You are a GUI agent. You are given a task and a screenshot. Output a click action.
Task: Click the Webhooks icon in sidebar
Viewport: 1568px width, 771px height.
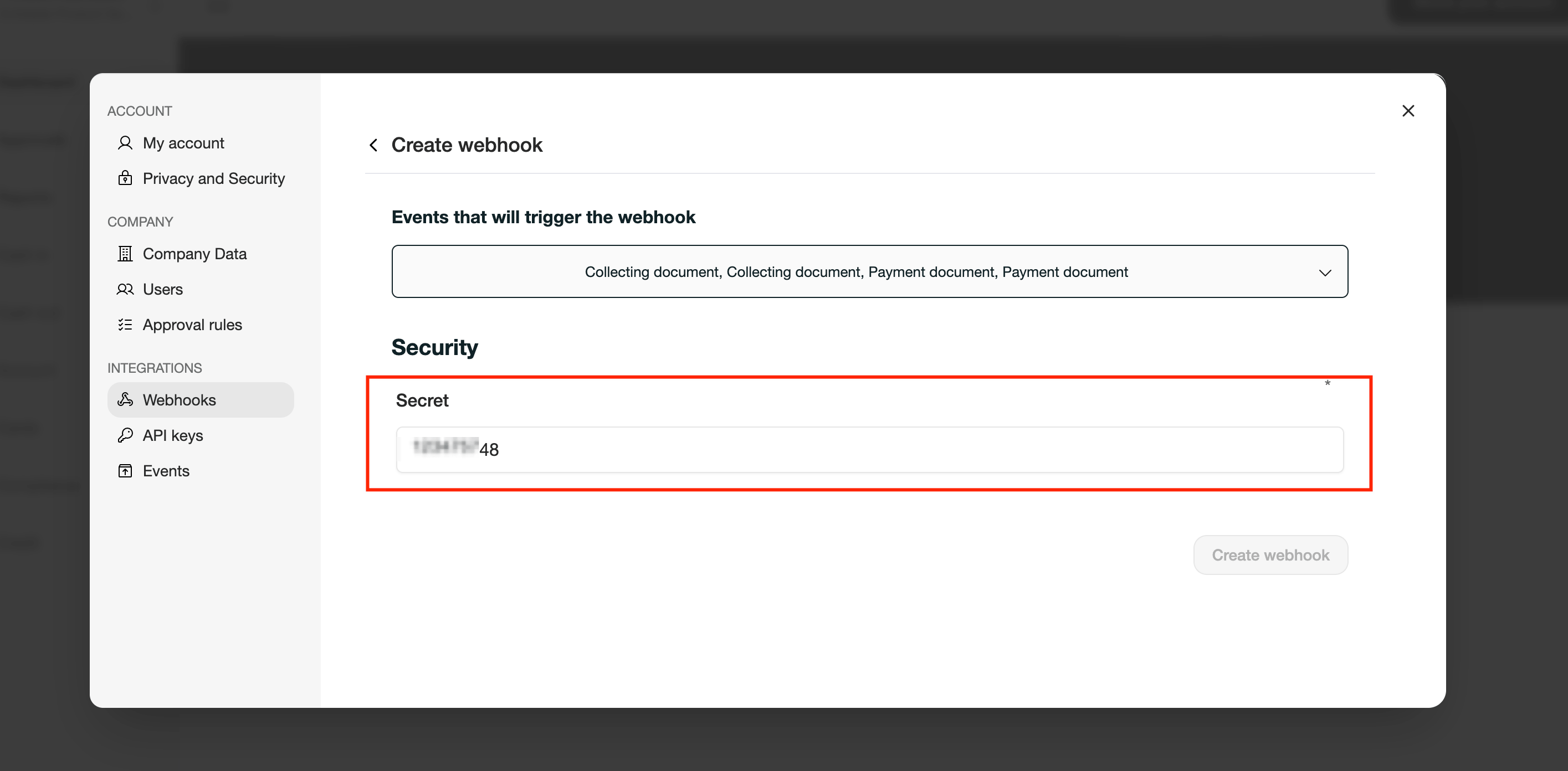coord(125,400)
